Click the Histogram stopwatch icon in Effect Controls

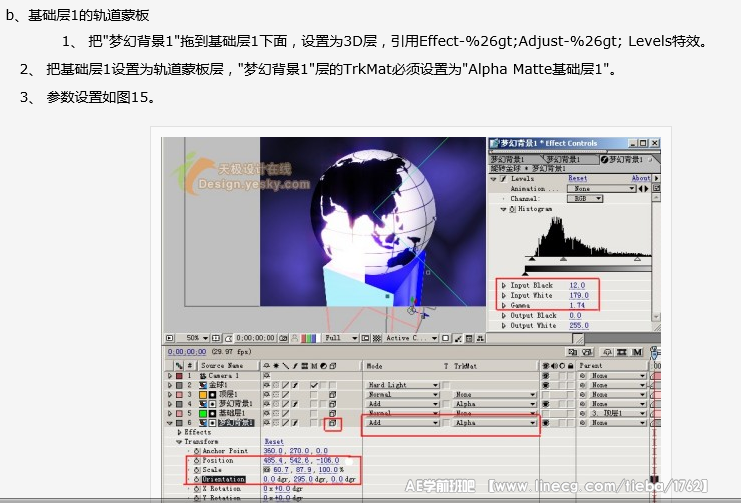pyautogui.click(x=513, y=209)
